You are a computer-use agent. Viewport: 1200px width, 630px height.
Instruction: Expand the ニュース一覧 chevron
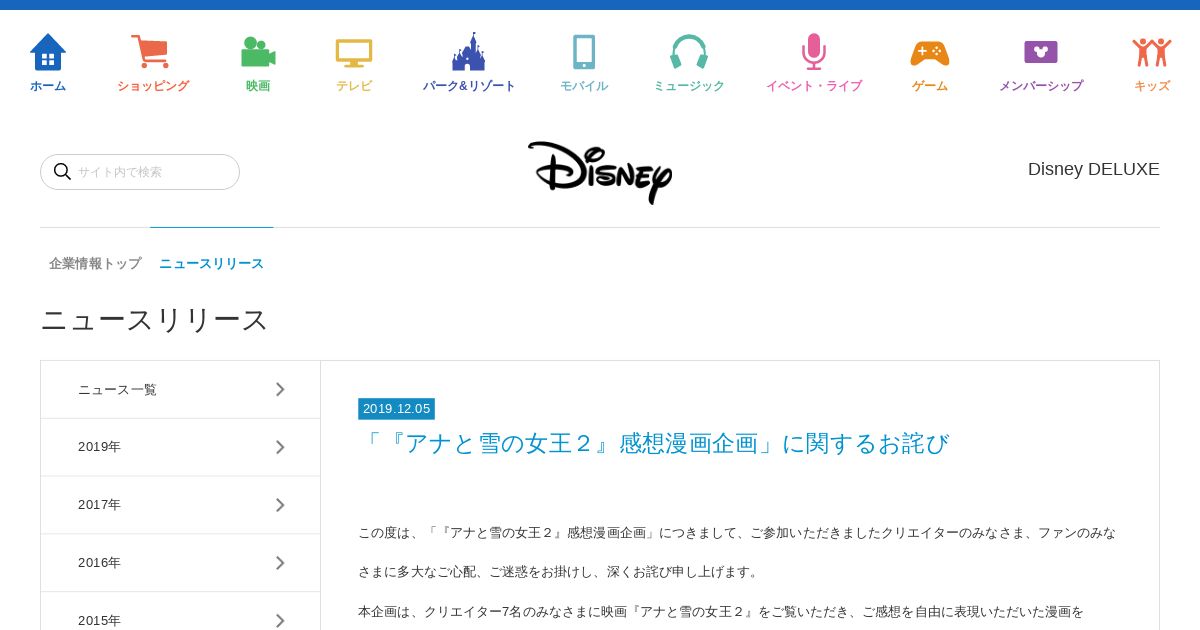(280, 389)
